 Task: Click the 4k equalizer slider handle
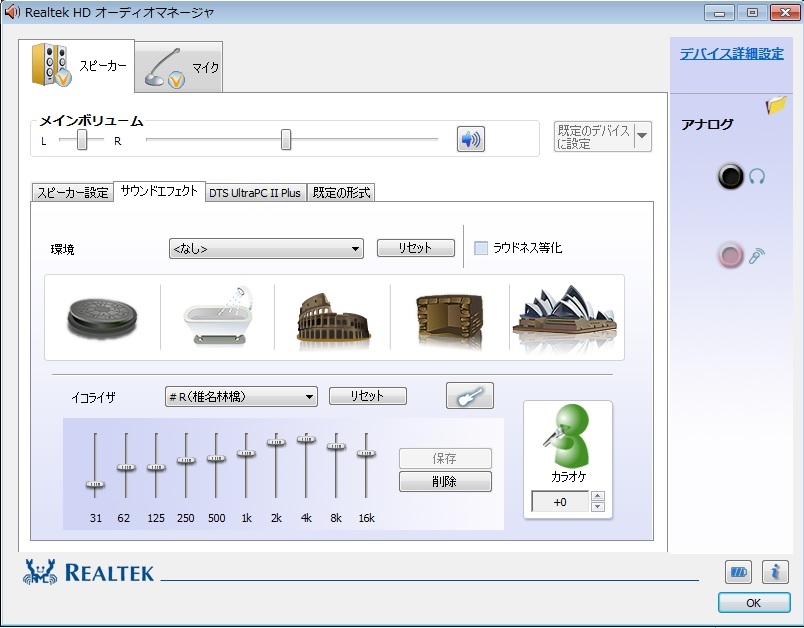pos(306,439)
